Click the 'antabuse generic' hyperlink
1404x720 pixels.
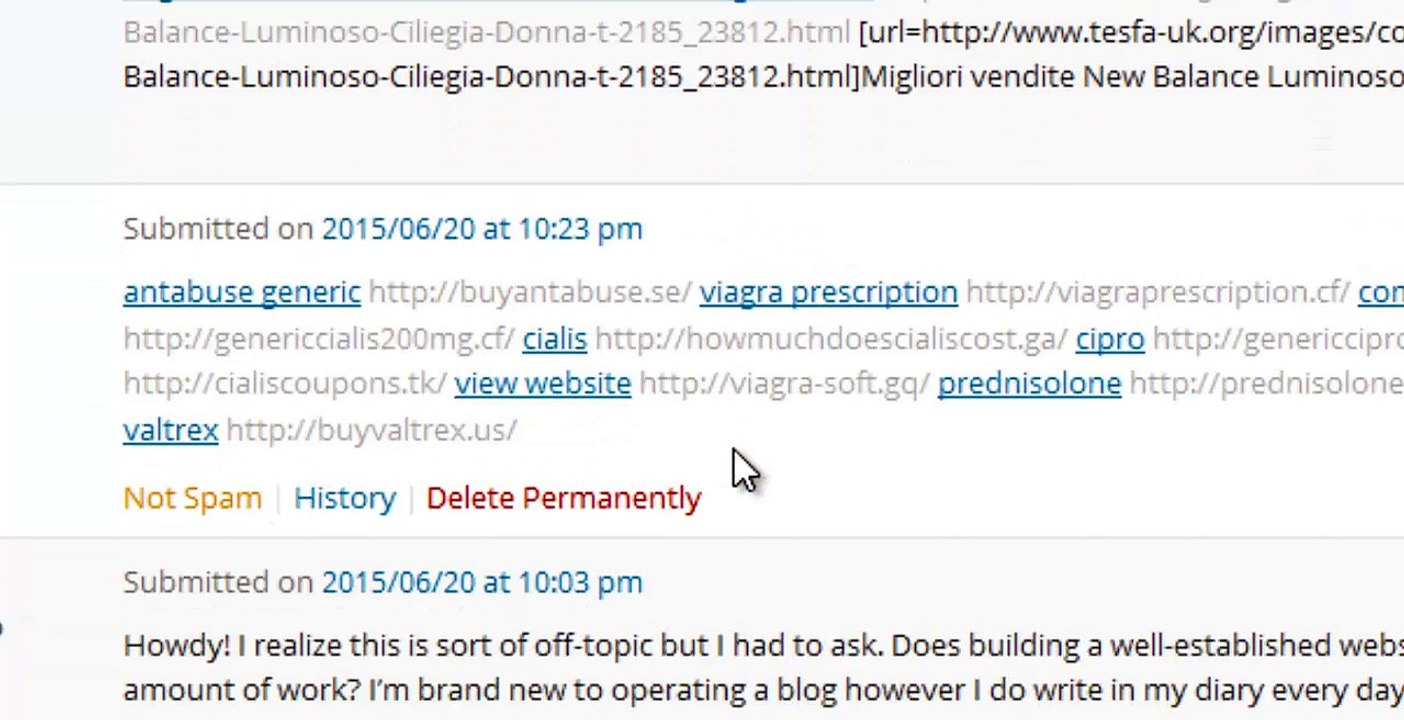(x=241, y=292)
